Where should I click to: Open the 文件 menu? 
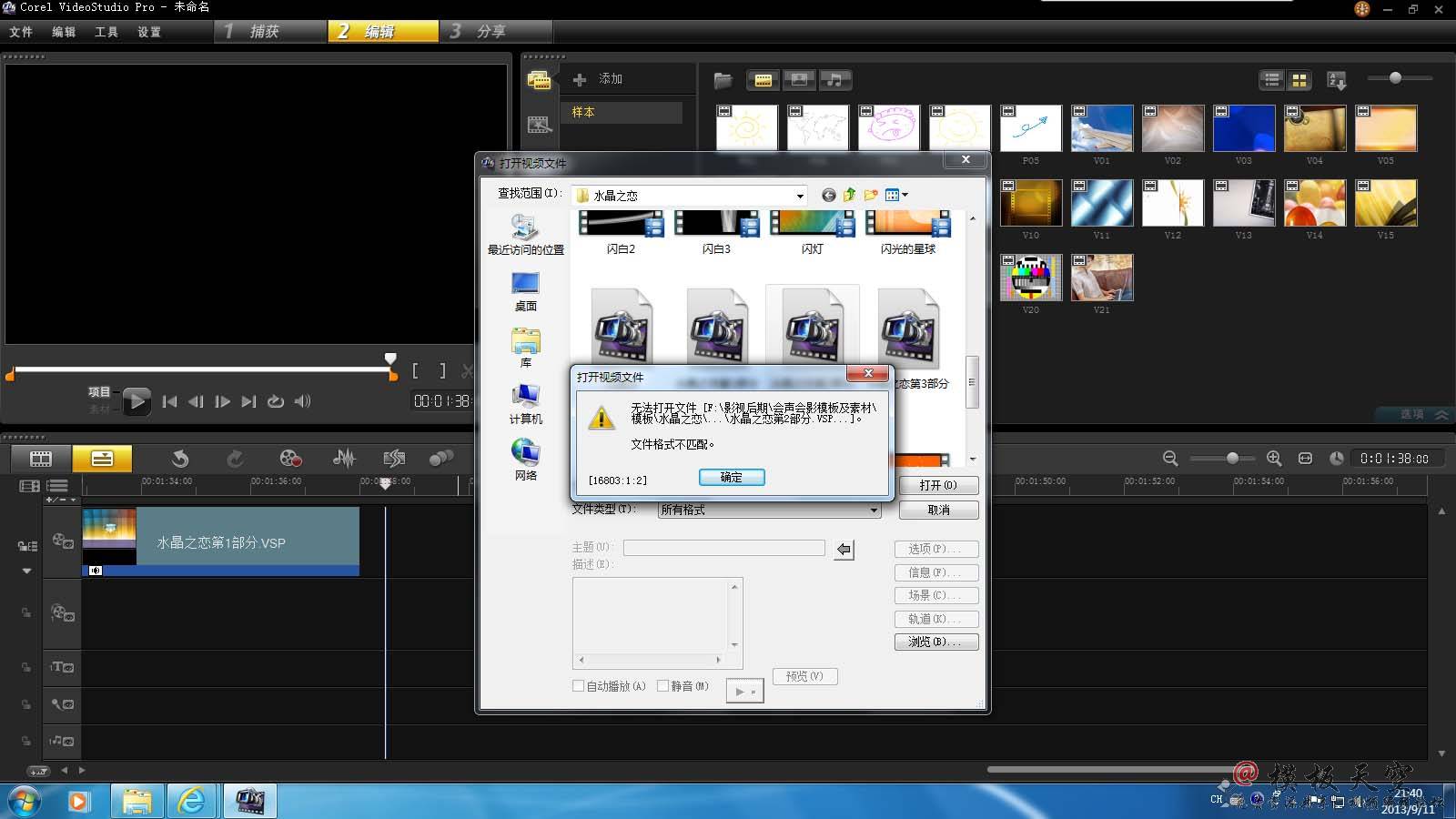click(21, 32)
